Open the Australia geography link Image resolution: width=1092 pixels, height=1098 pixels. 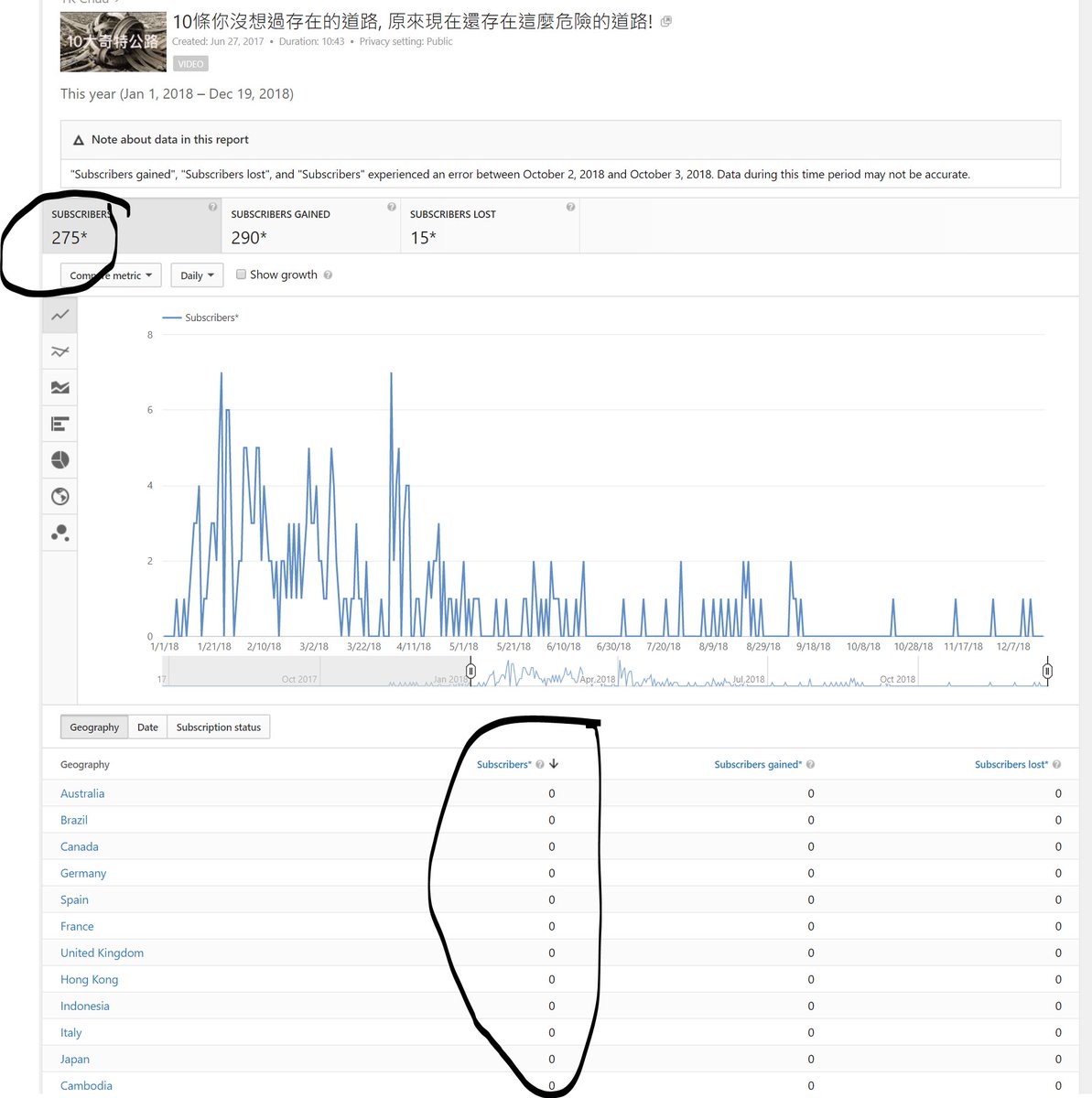click(82, 793)
